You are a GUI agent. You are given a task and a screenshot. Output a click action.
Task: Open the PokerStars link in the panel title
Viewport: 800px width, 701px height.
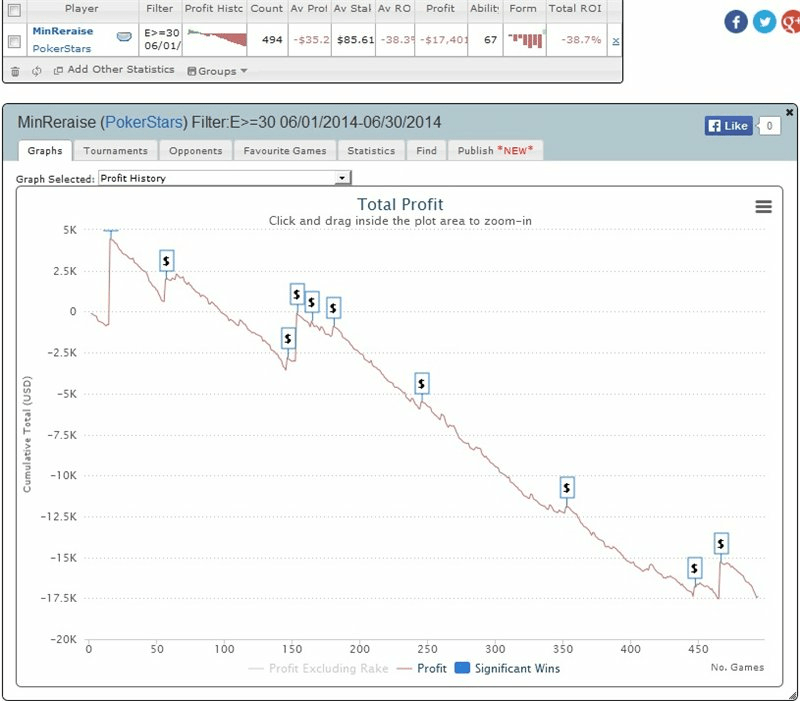(x=144, y=122)
